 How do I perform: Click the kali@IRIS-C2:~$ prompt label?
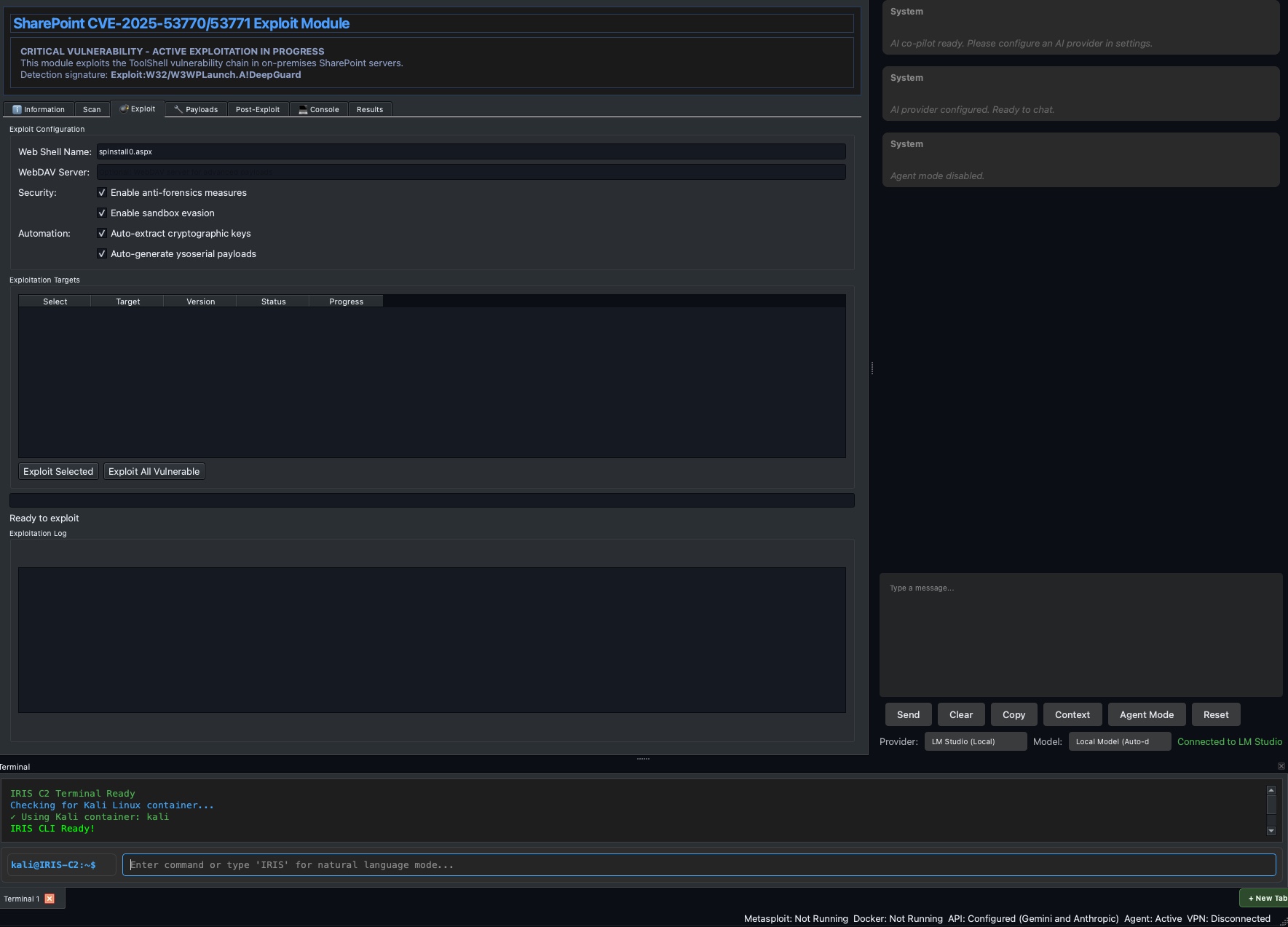coord(53,865)
